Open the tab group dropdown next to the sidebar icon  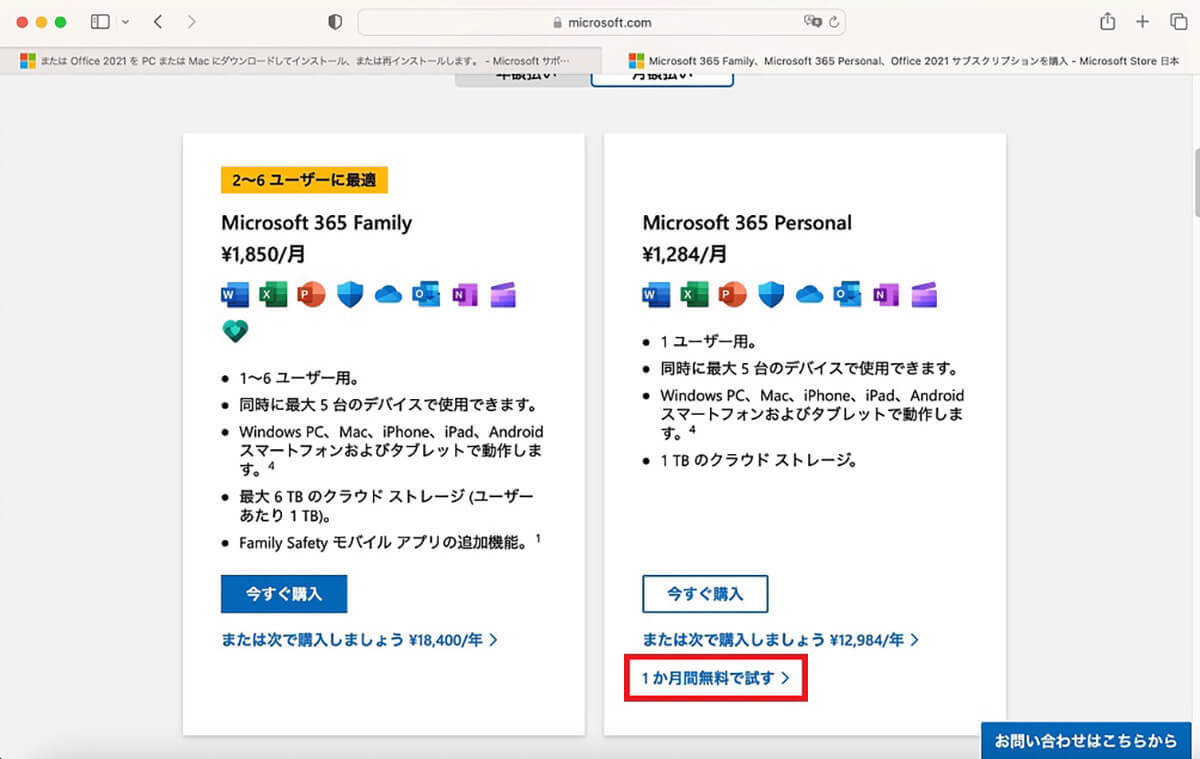124,21
